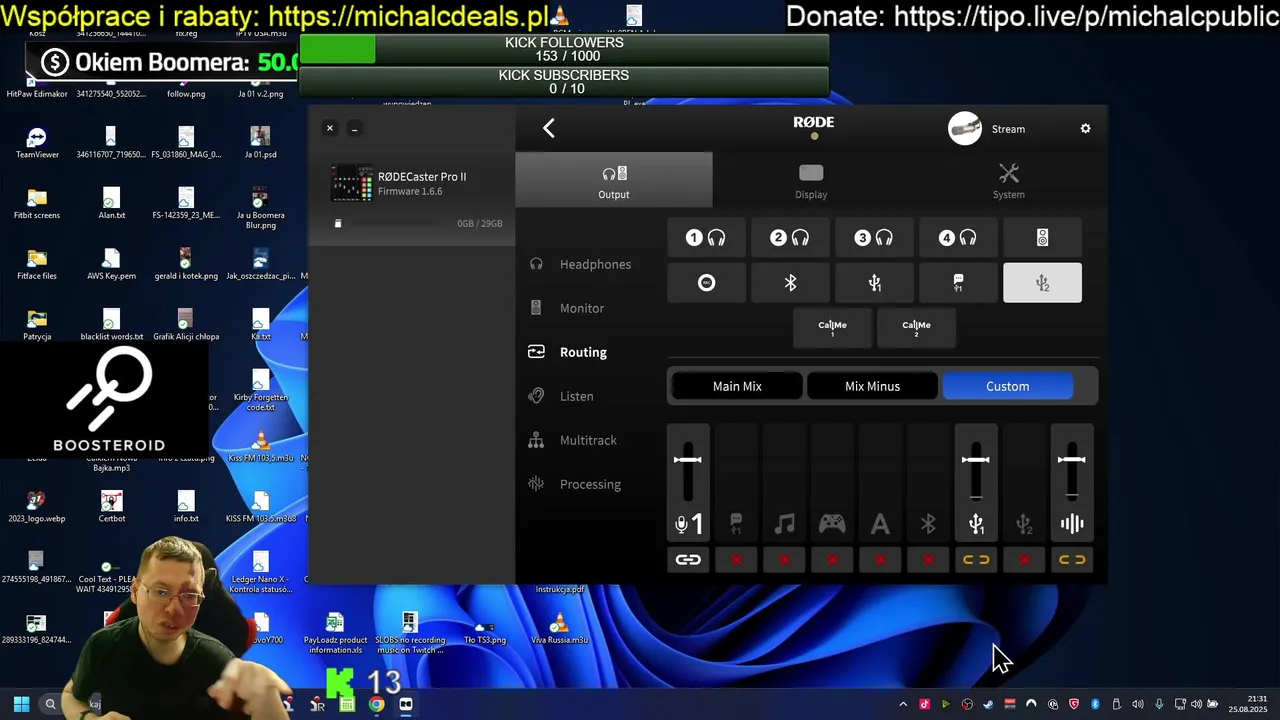
Task: Open Processing in the sidebar
Action: [576, 484]
